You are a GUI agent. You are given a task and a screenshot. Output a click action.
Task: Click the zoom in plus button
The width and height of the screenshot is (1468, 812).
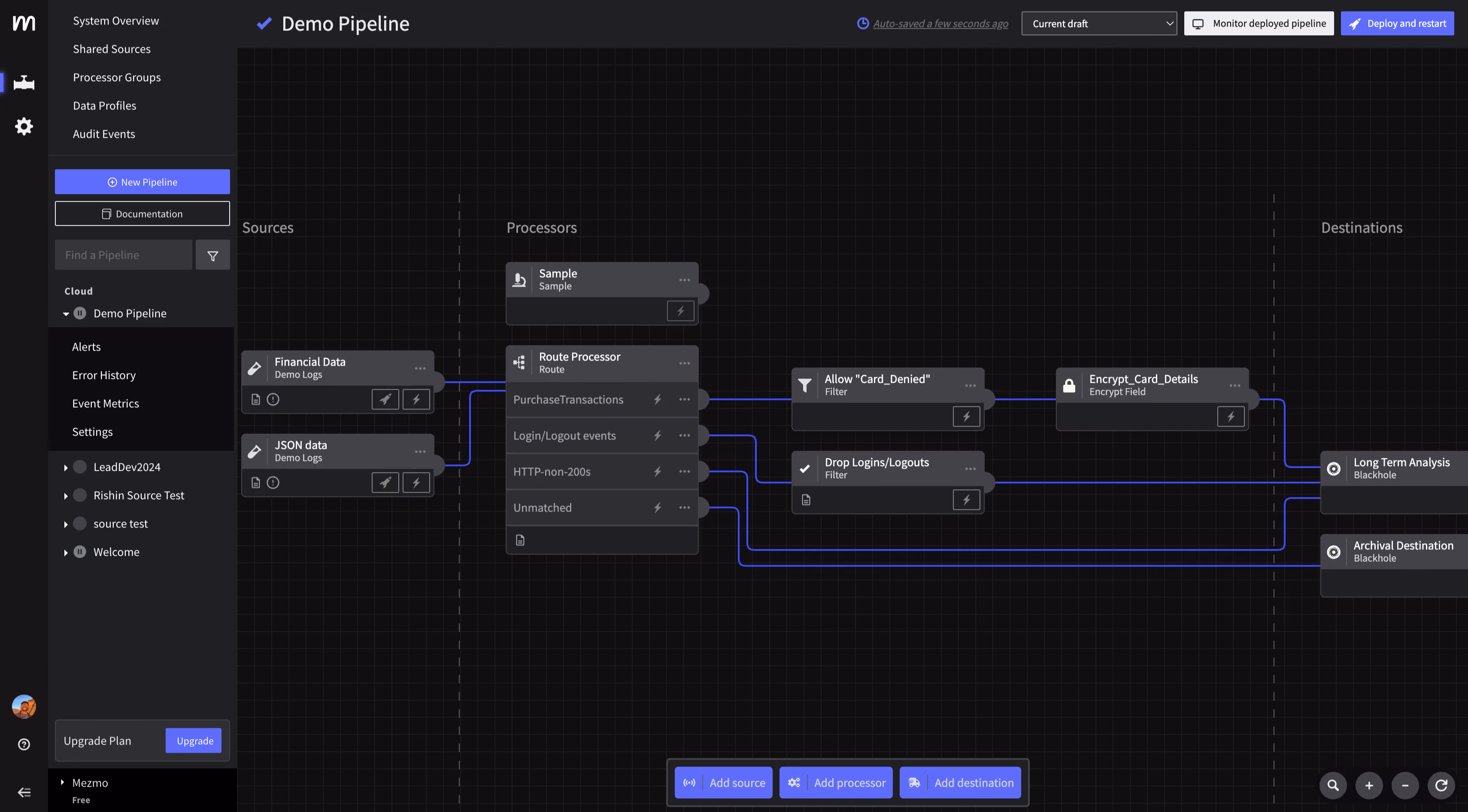point(1369,785)
